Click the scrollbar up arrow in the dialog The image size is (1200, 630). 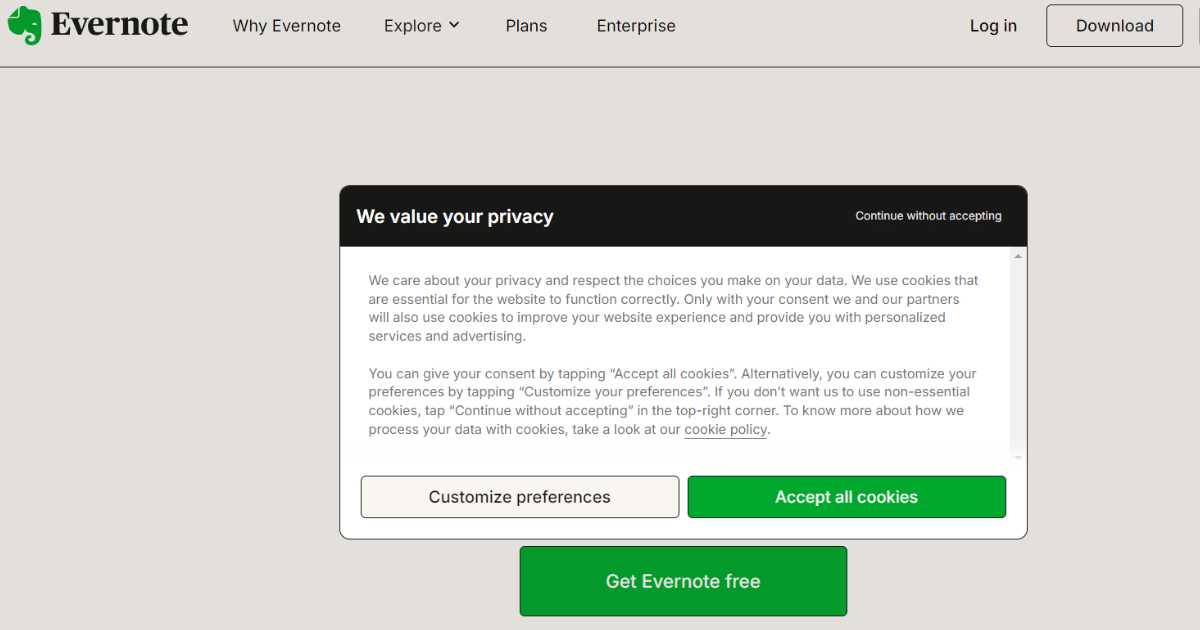coord(1017,256)
